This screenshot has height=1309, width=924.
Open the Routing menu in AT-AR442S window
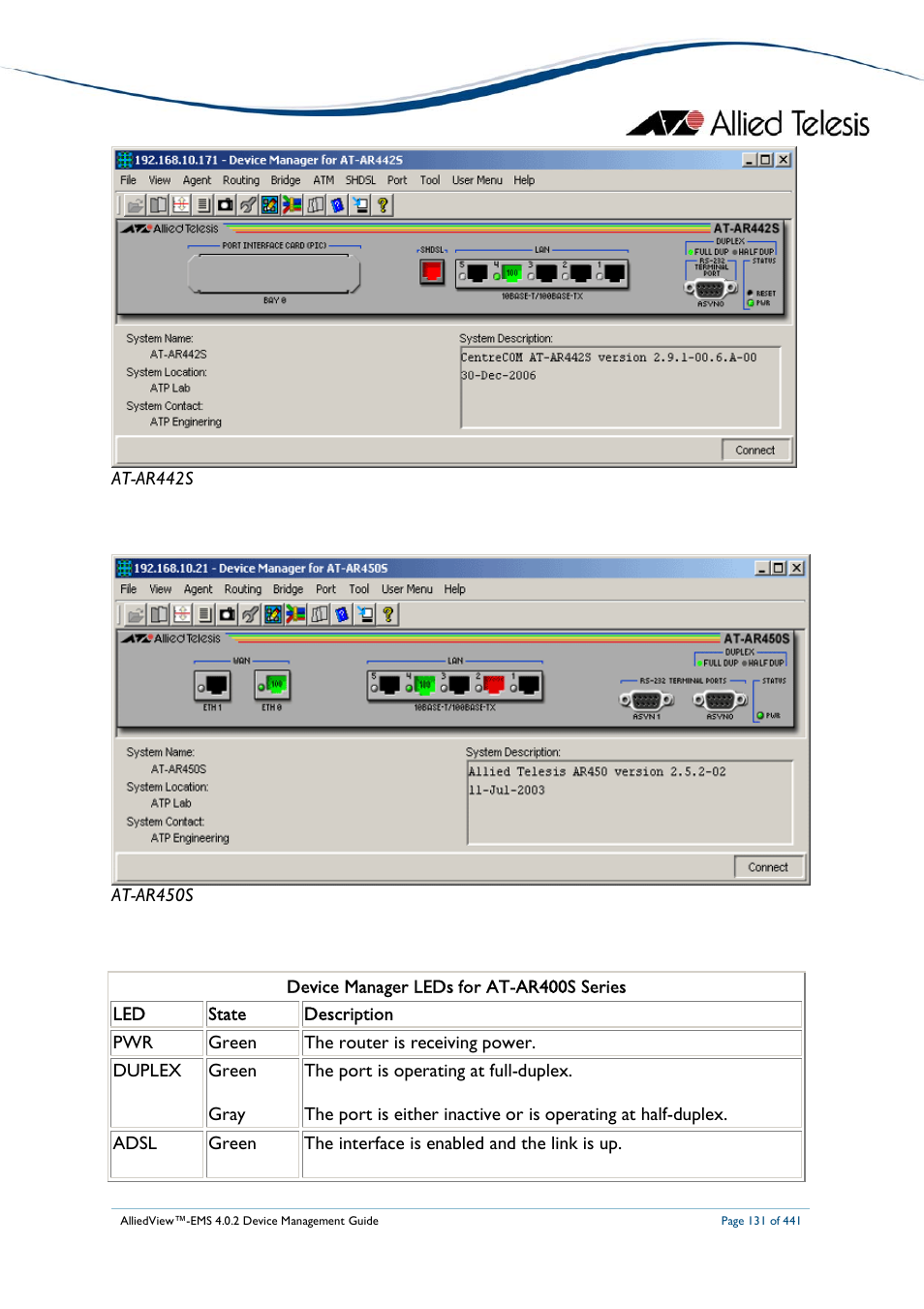coord(241,180)
